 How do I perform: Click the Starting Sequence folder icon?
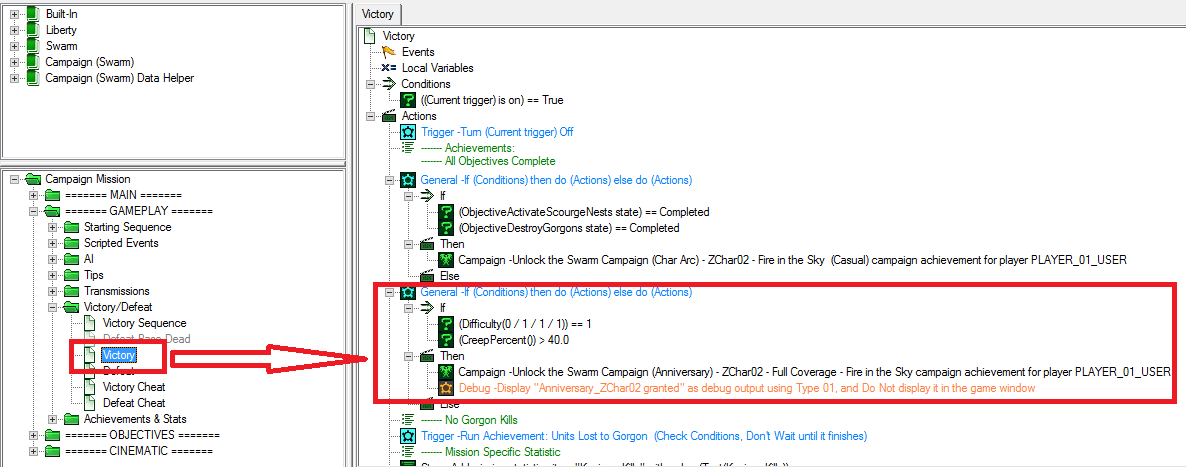click(72, 227)
